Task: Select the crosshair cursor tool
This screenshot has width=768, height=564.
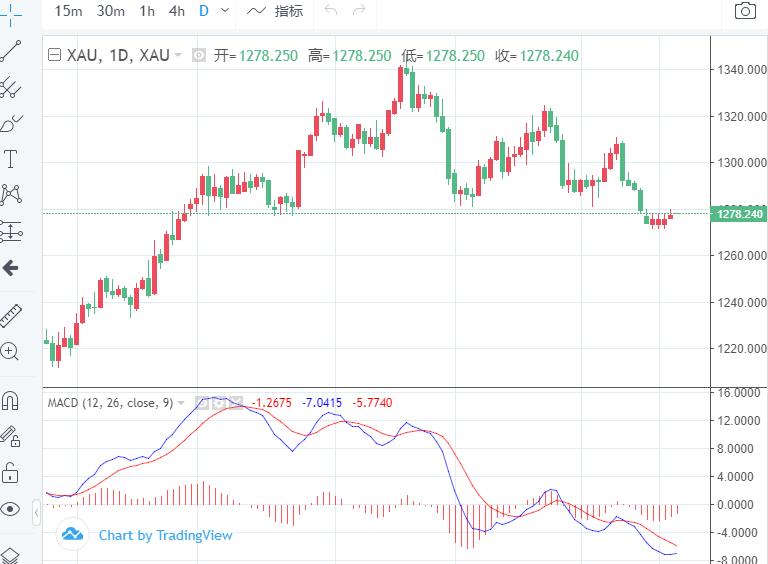Action: pos(10,12)
